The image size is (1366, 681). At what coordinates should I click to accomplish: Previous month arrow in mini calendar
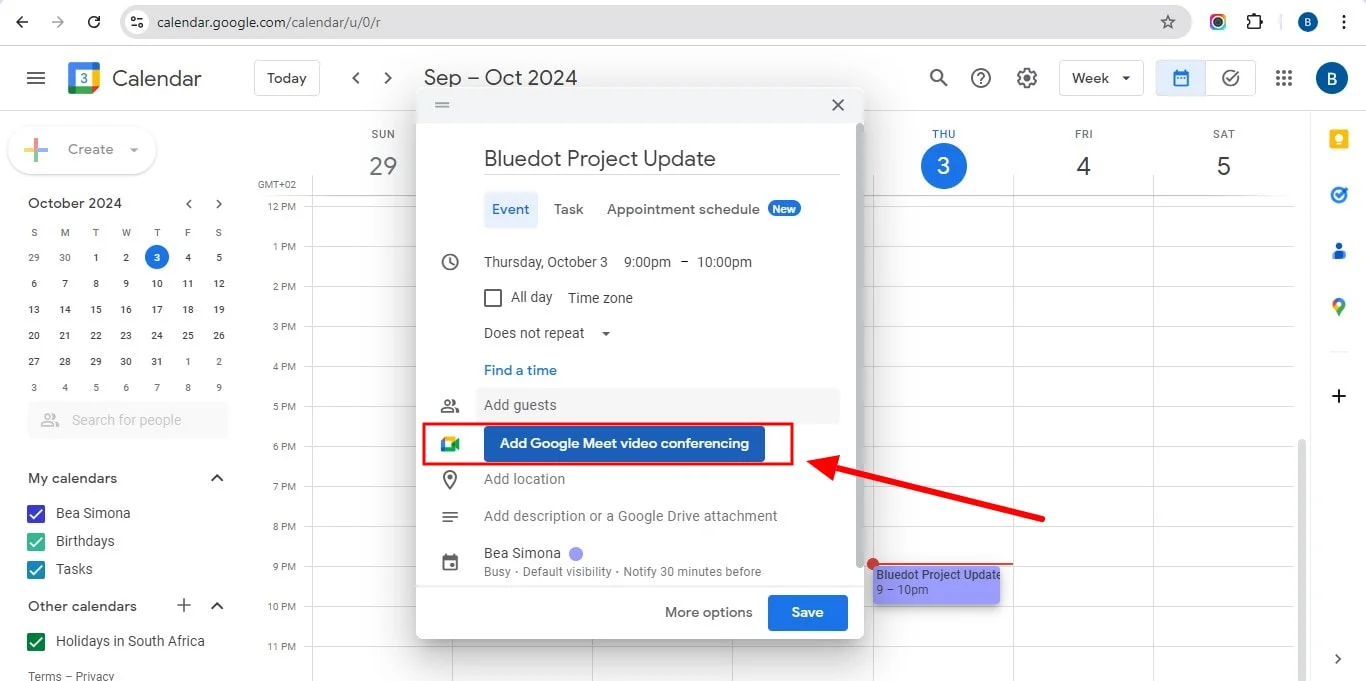point(189,203)
